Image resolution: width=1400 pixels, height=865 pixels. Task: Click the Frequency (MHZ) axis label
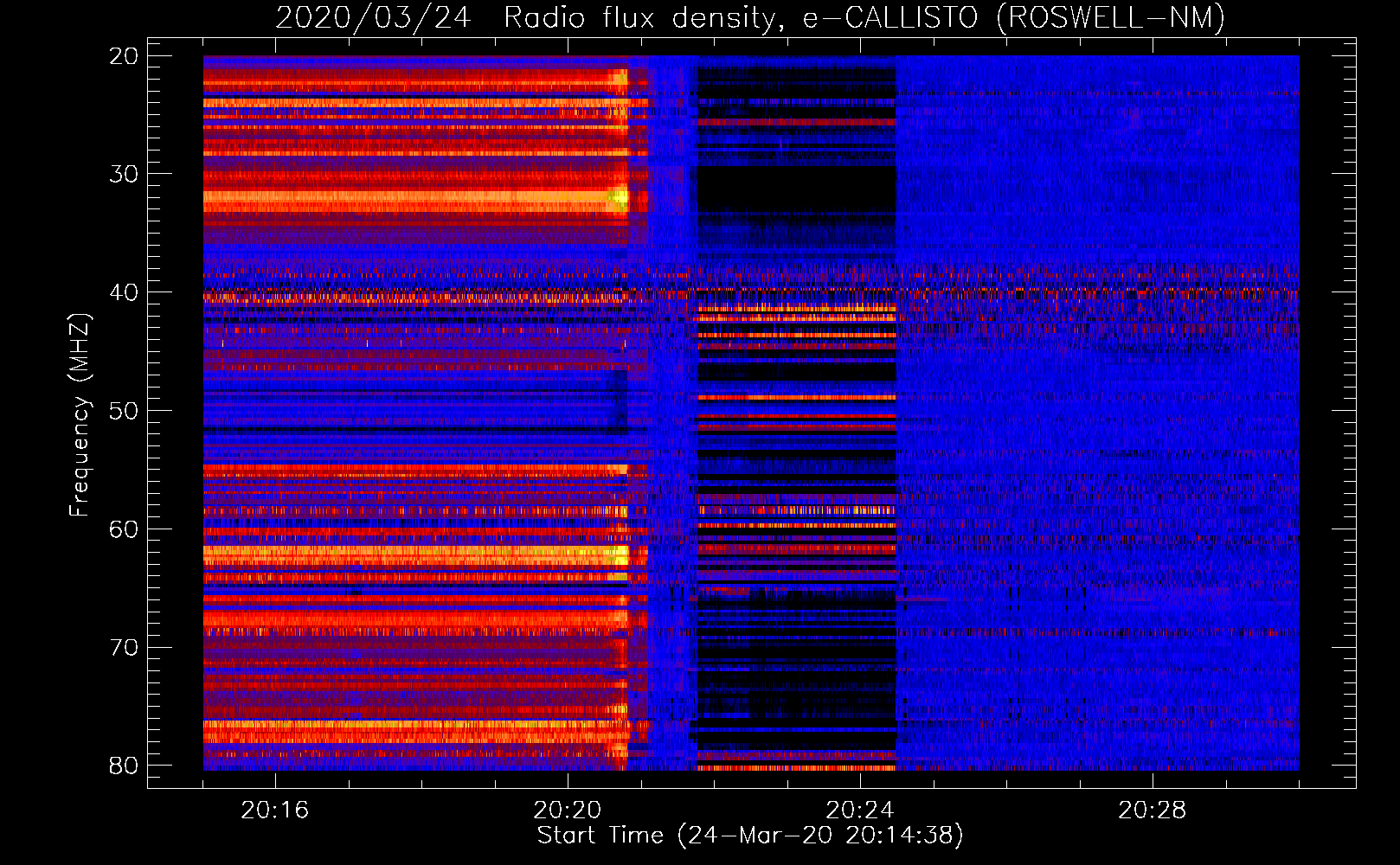pos(79,415)
